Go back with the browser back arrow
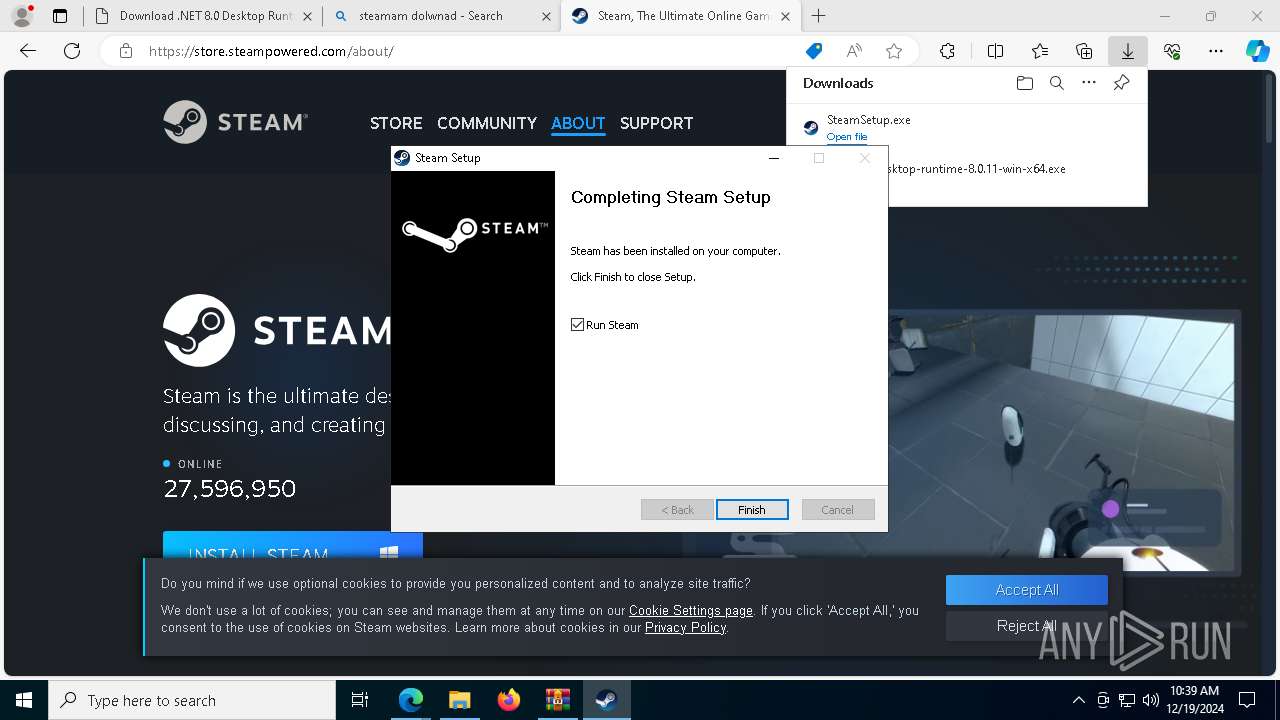Viewport: 1280px width, 720px height. click(28, 51)
